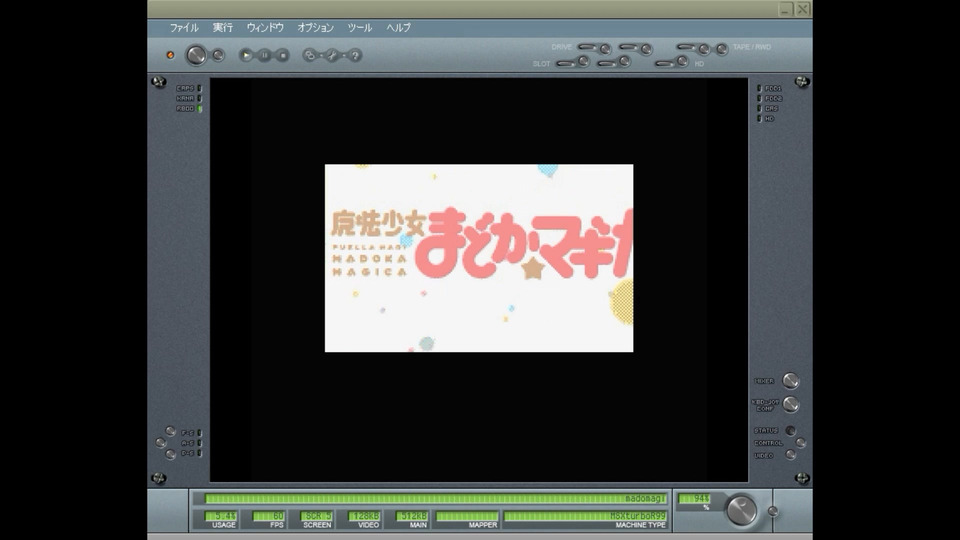The image size is (960, 540).
Task: Click the HD round insert knob
Action: pyautogui.click(x=682, y=61)
